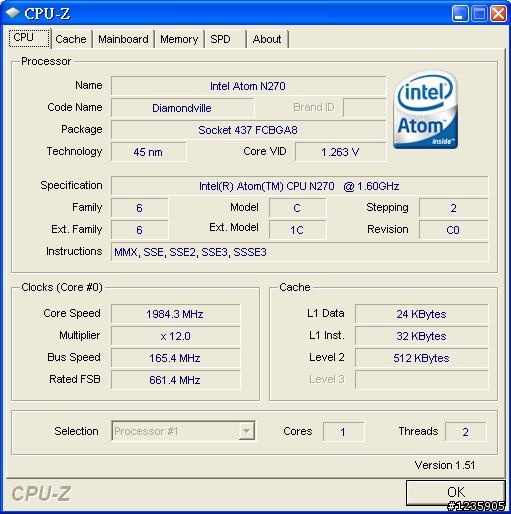Click the Specification field text
511x514 pixels.
[299, 186]
